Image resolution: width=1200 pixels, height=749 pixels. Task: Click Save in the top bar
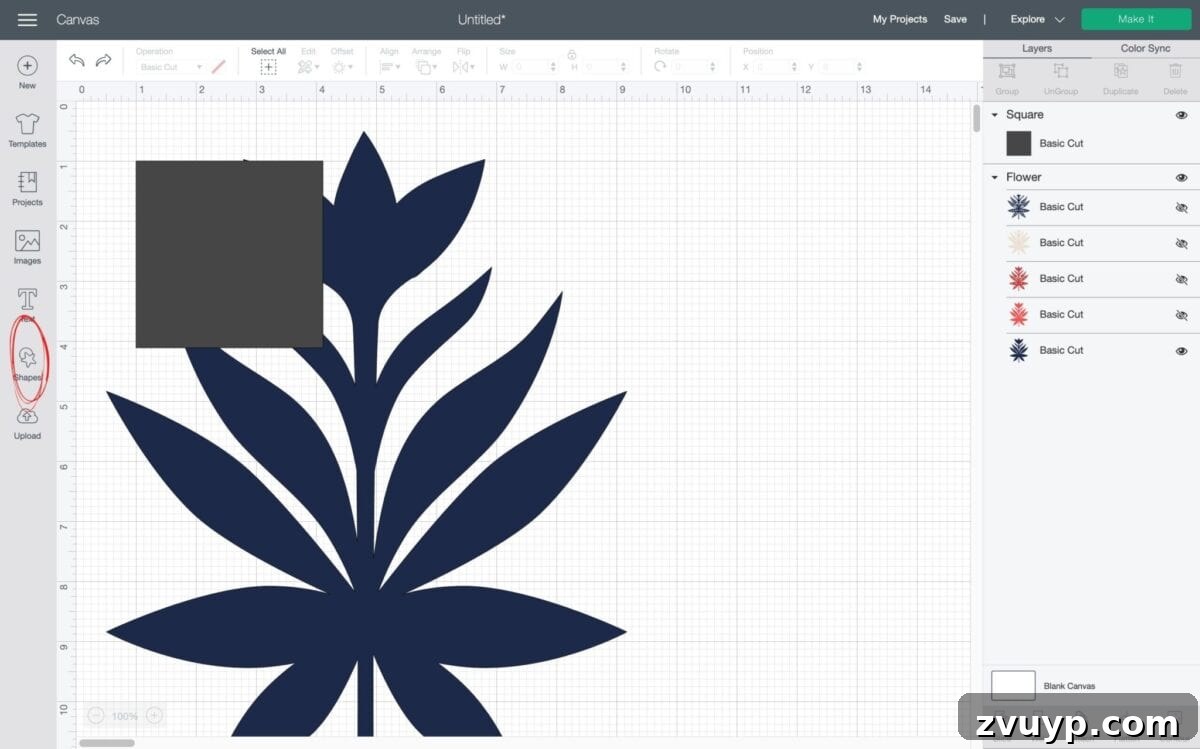coord(955,19)
